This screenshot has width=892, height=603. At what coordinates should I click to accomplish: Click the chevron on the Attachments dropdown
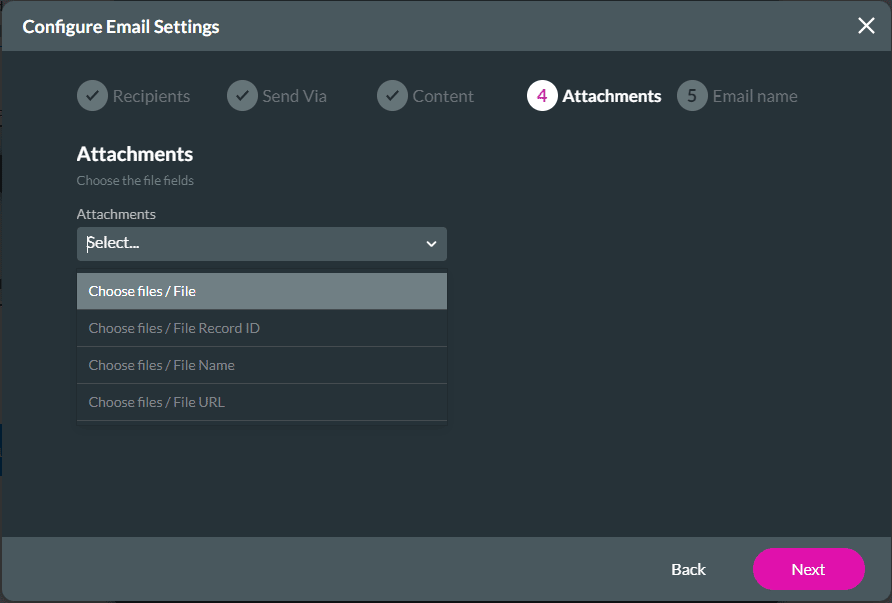tap(431, 243)
